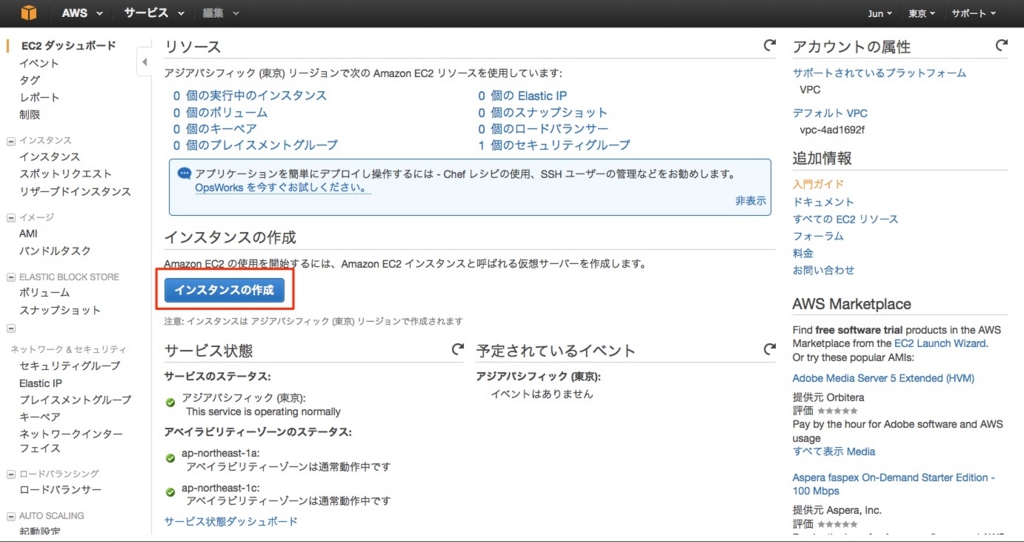Open 0 個の実行中のインスタンス link

(x=249, y=95)
